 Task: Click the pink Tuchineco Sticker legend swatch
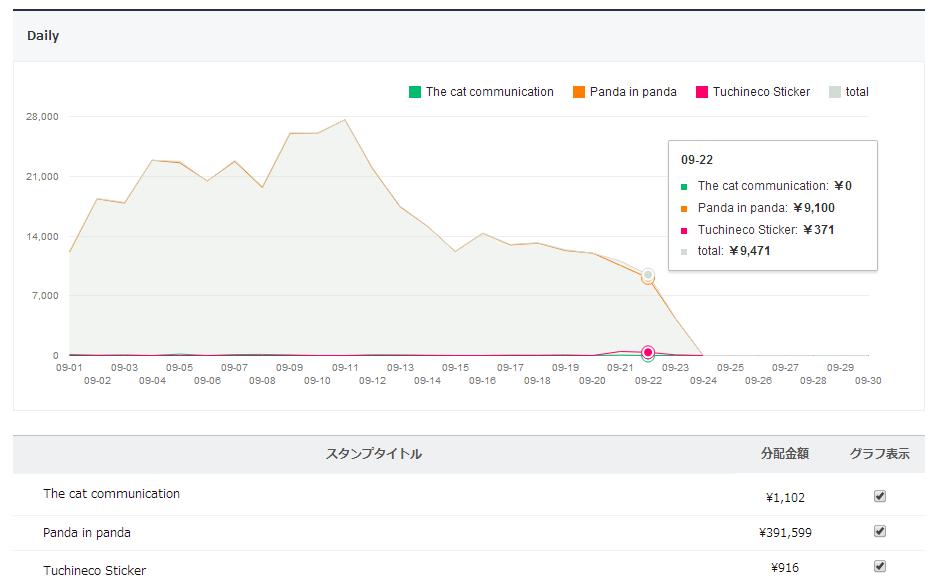tap(702, 92)
